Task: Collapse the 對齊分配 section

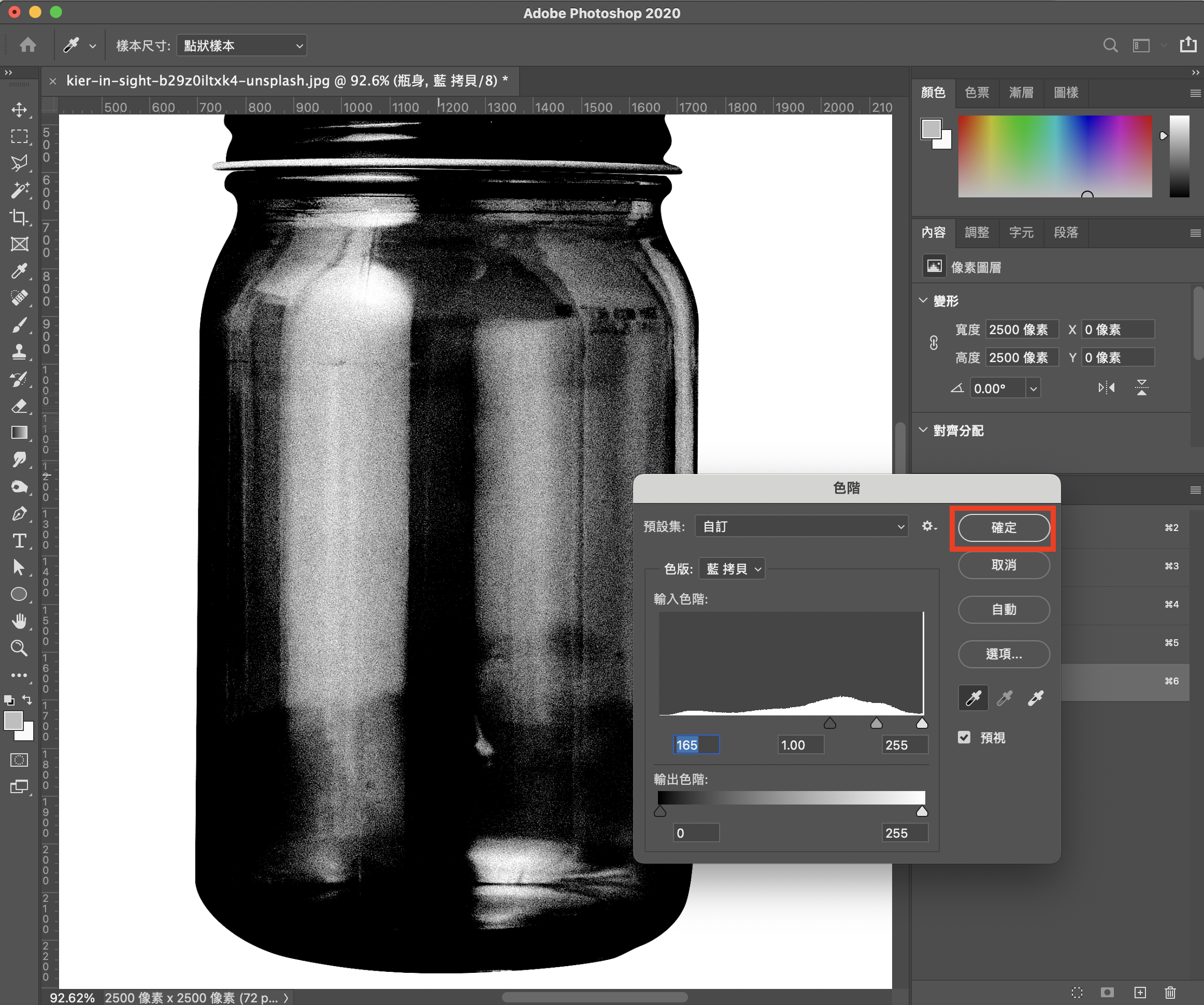Action: coord(923,430)
